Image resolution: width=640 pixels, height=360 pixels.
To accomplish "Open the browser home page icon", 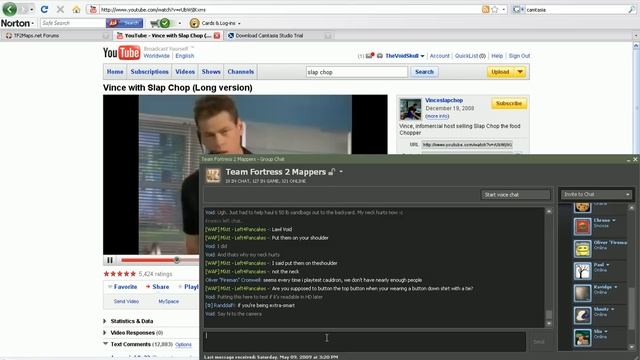I will click(x=76, y=9).
